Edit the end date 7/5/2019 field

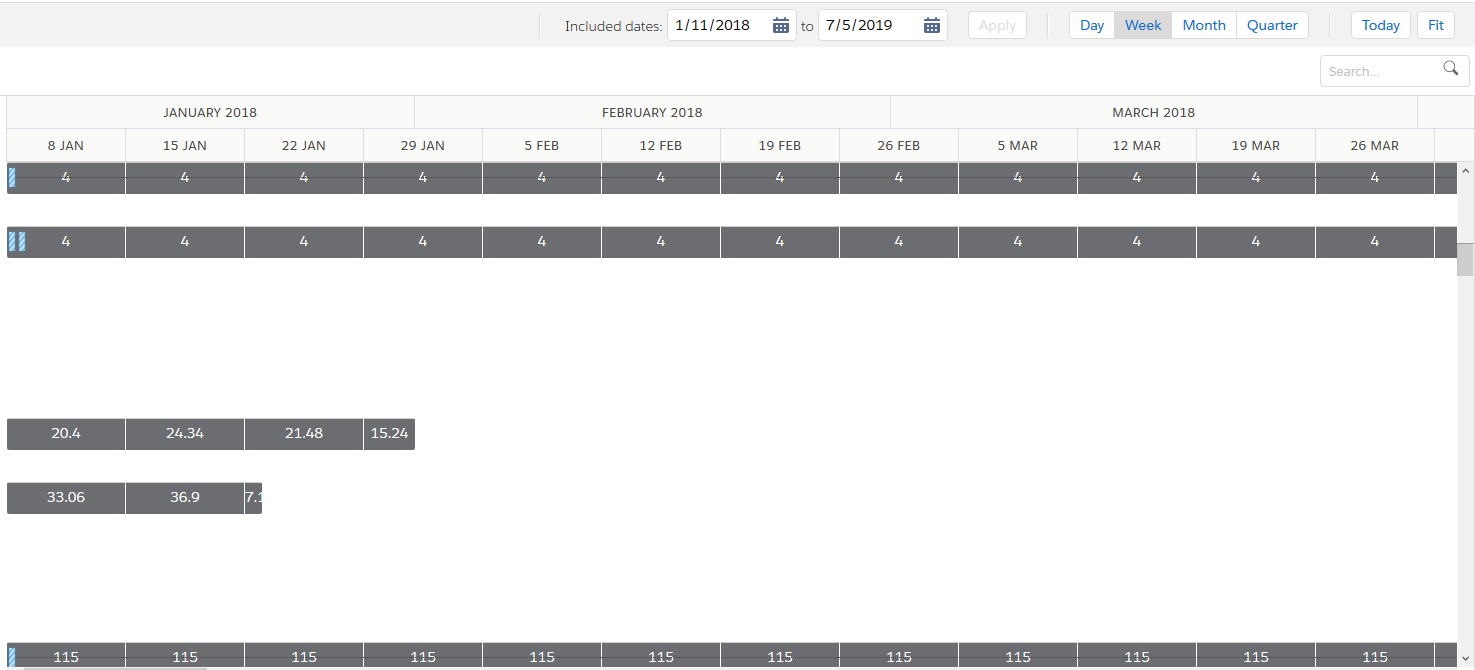[866, 26]
